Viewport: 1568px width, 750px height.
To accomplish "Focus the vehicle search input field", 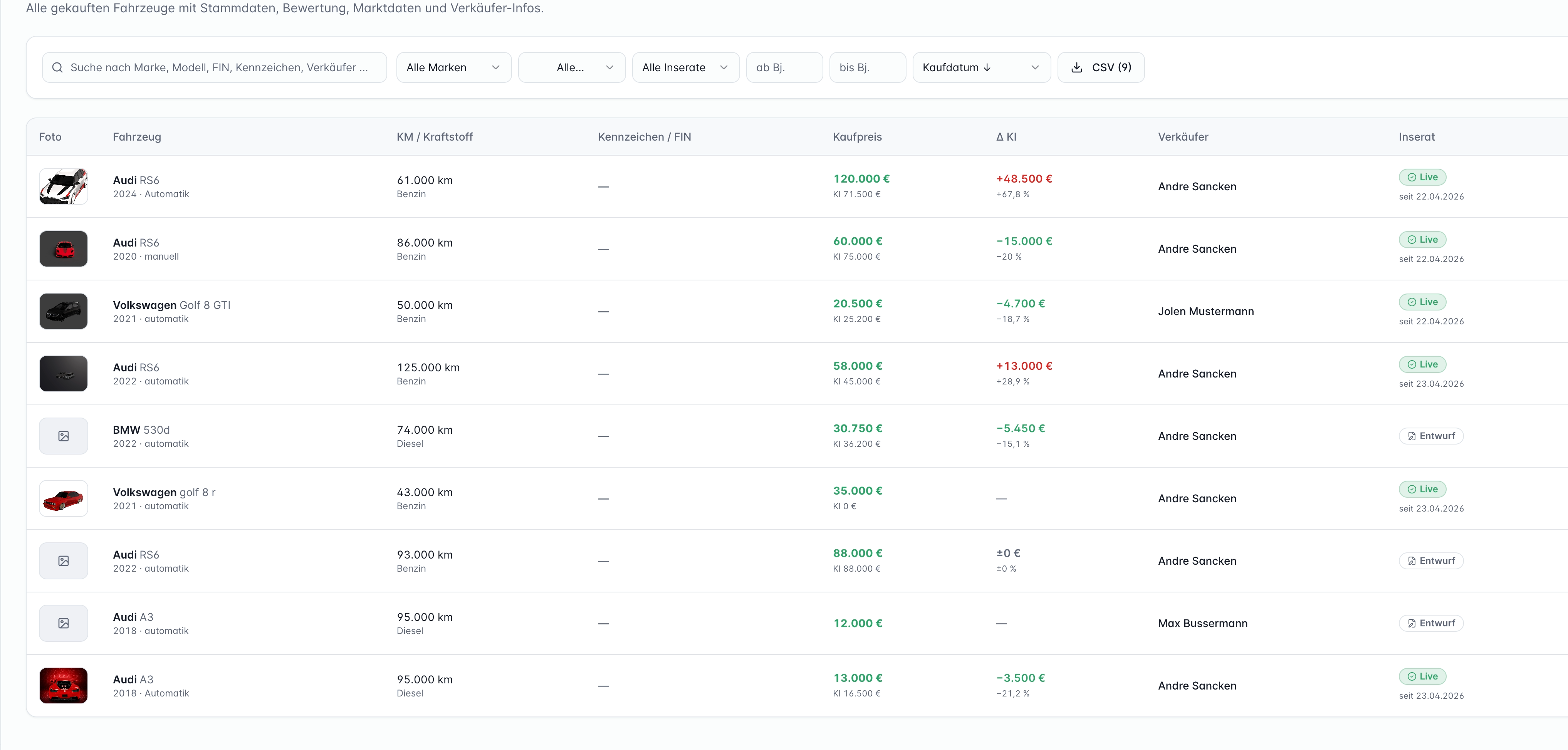I will pos(214,67).
